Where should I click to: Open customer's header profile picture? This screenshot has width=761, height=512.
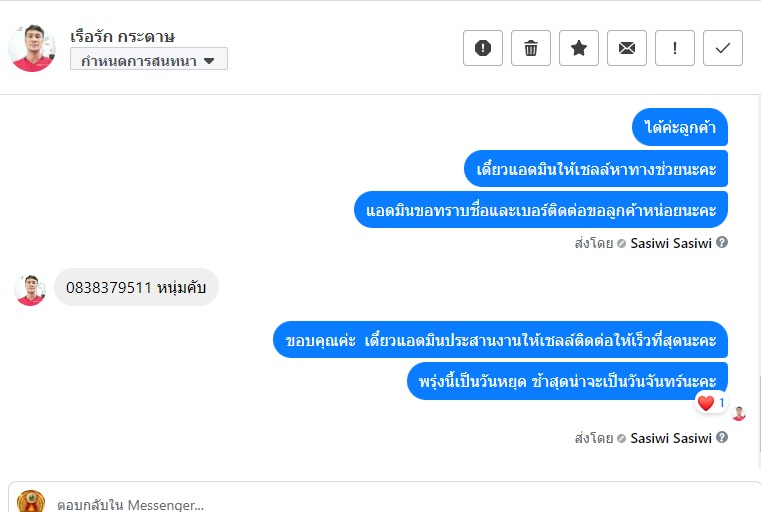(32, 48)
